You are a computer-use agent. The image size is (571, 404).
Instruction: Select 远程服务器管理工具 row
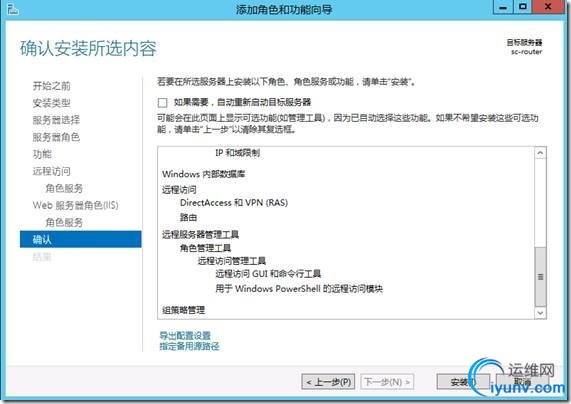200,234
